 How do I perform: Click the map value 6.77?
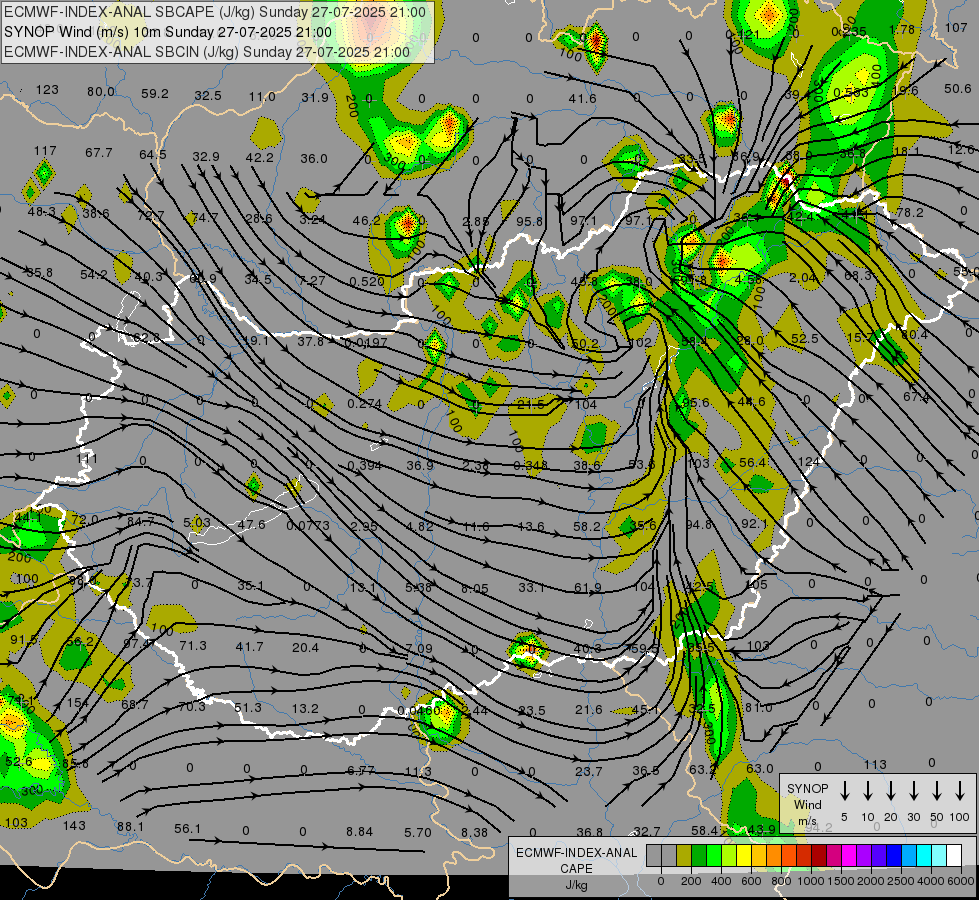point(361,771)
